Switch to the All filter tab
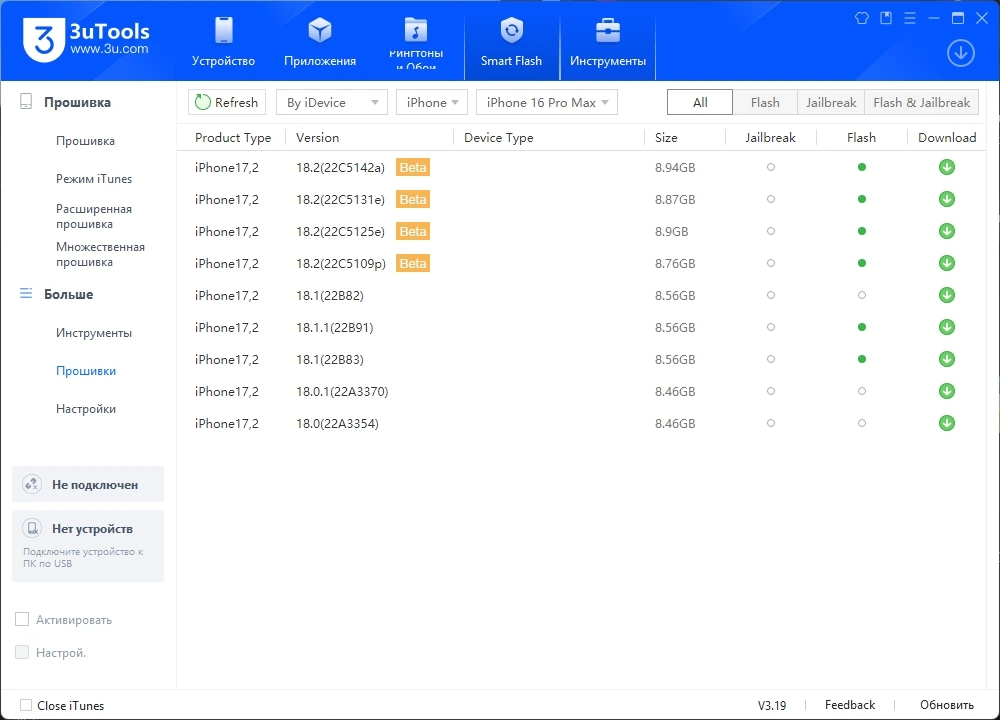This screenshot has height=720, width=1000. tap(700, 102)
